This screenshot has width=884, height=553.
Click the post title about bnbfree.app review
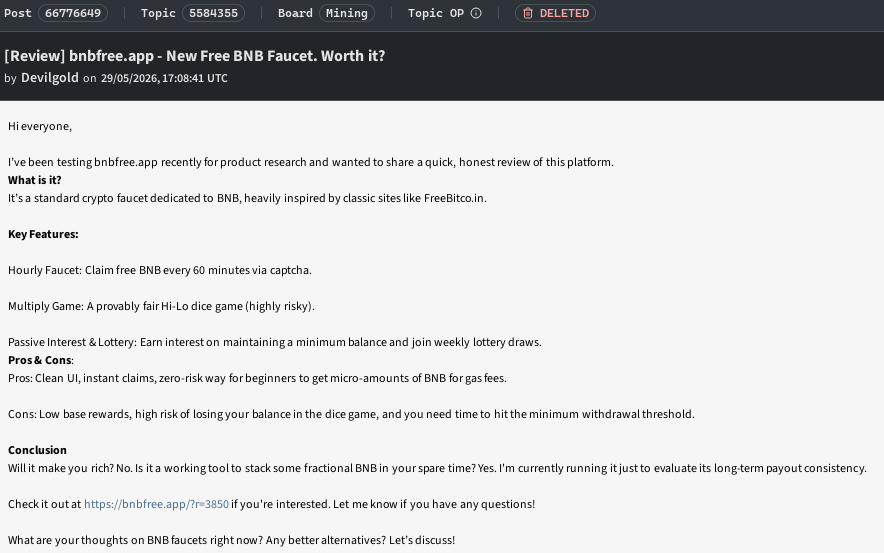click(195, 56)
